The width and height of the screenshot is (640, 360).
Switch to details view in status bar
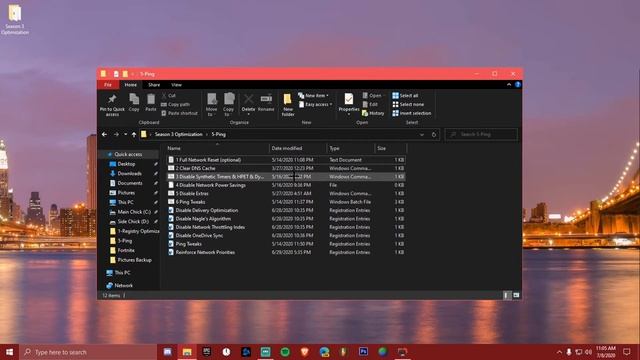pos(507,295)
